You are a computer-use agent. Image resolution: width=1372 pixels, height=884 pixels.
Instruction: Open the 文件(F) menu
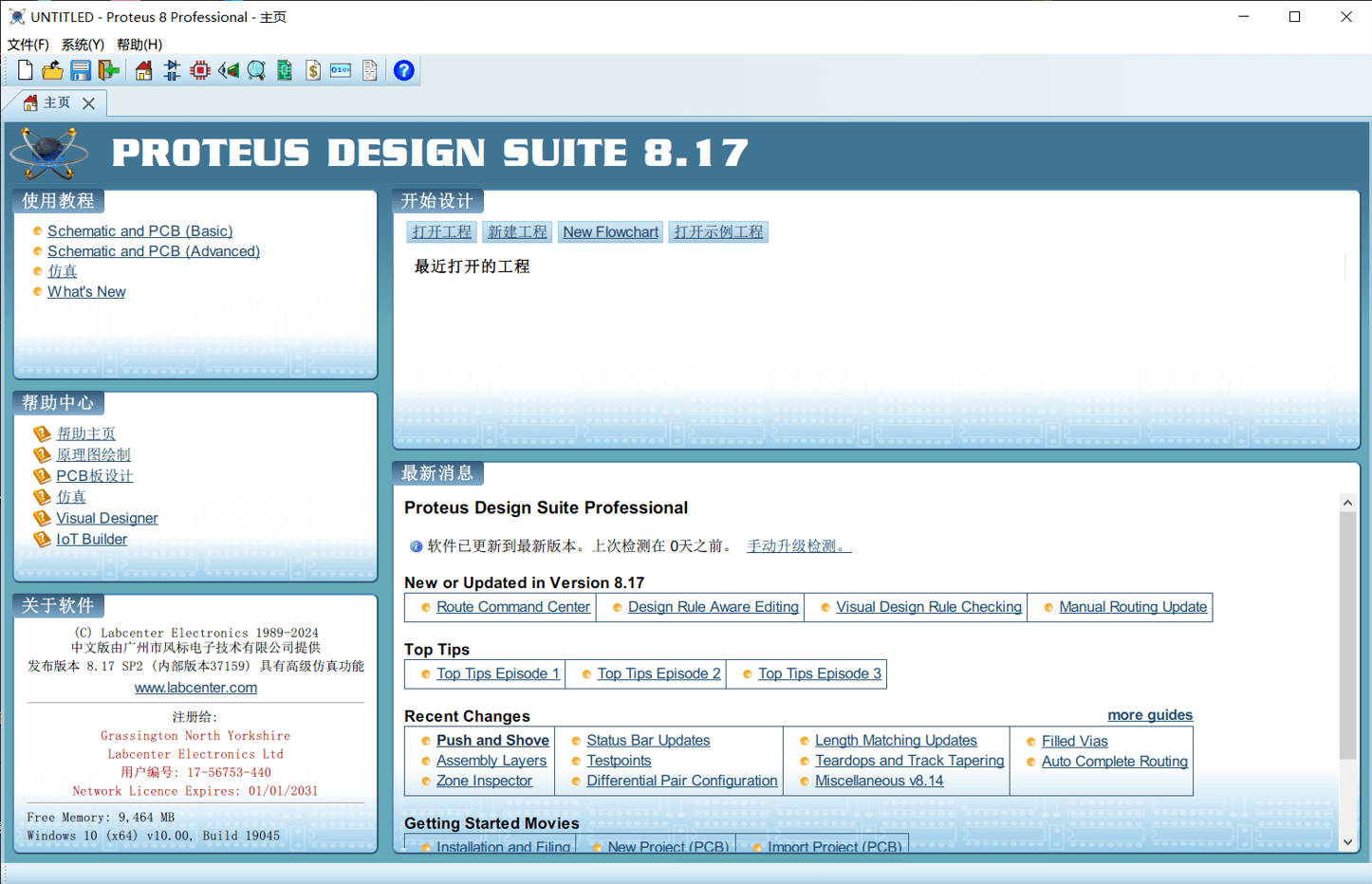(x=28, y=45)
